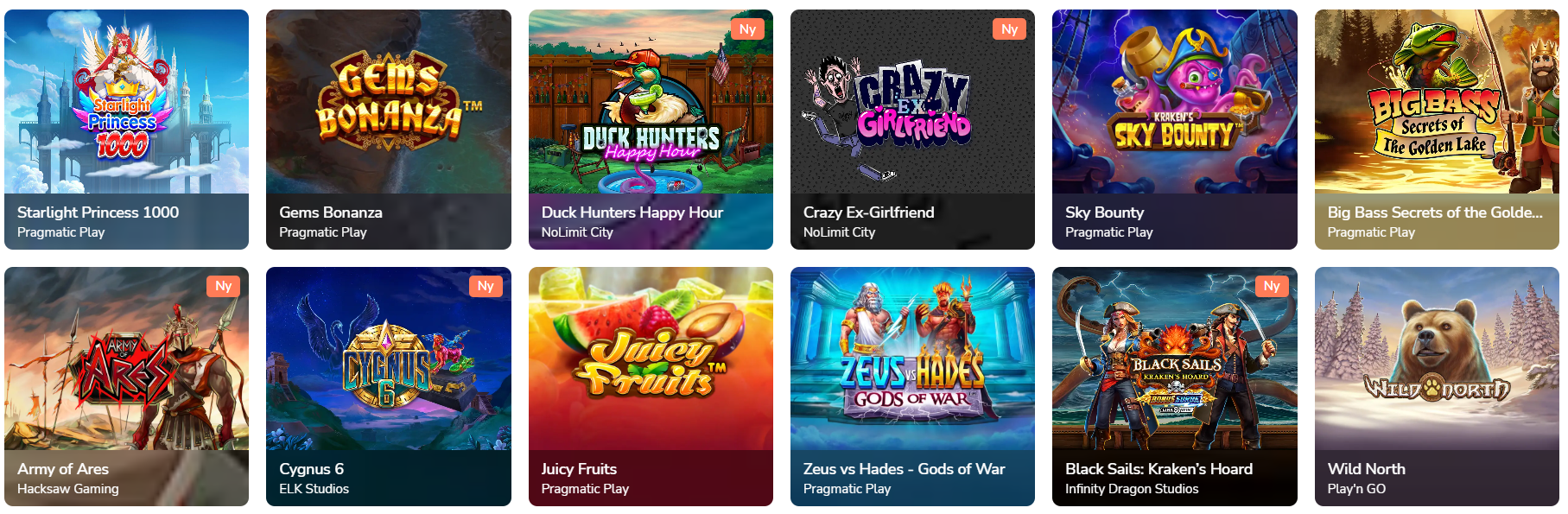Click the Ny badge on Army of Ares
Image resolution: width=1568 pixels, height=514 pixels.
223,286
